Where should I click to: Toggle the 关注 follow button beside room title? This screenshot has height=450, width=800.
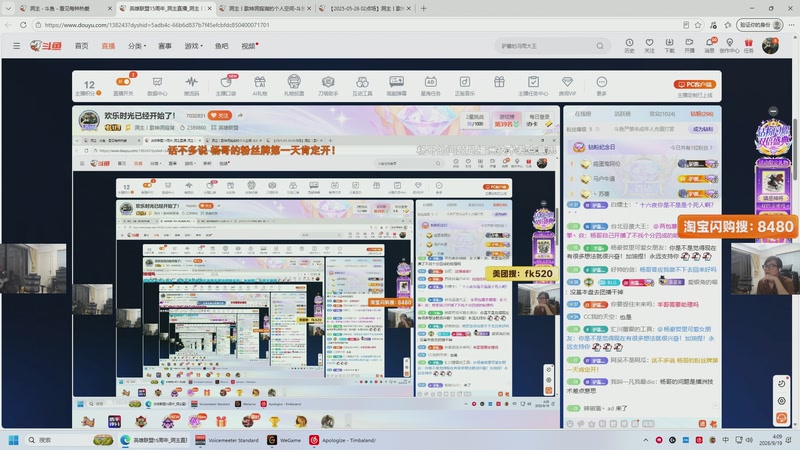pyautogui.click(x=220, y=116)
